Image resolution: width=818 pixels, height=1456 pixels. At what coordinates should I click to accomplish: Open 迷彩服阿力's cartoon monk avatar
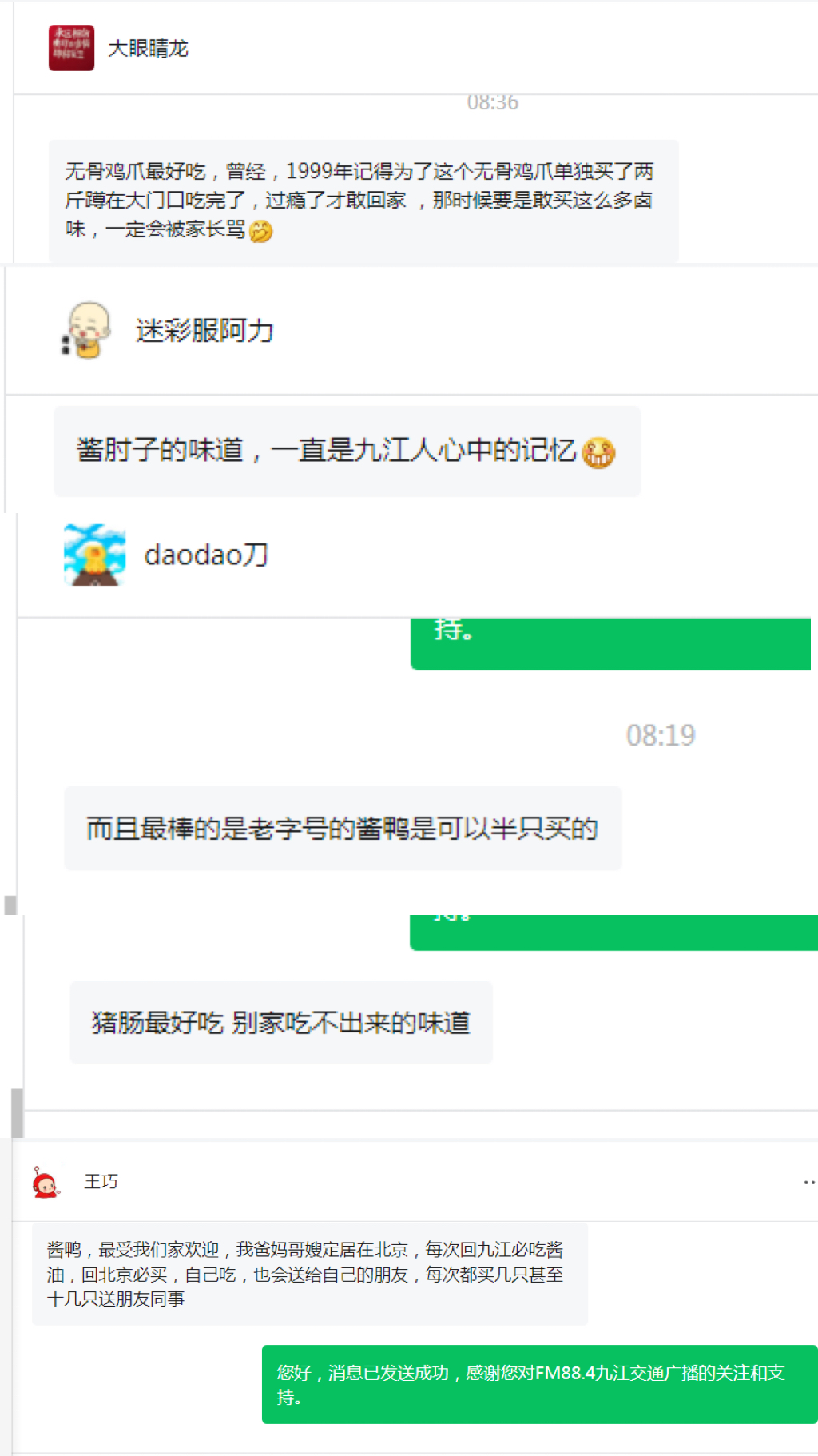click(86, 330)
